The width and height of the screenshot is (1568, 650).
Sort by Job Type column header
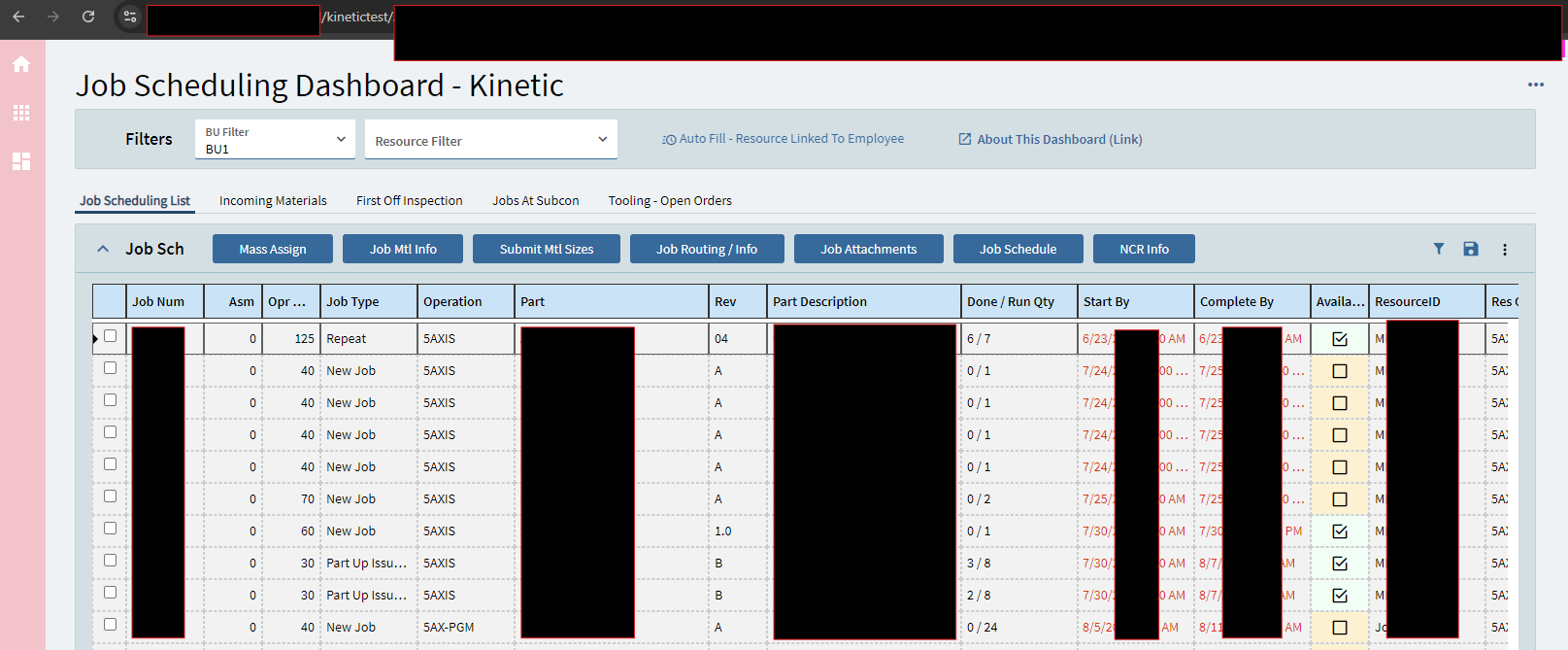pos(369,301)
